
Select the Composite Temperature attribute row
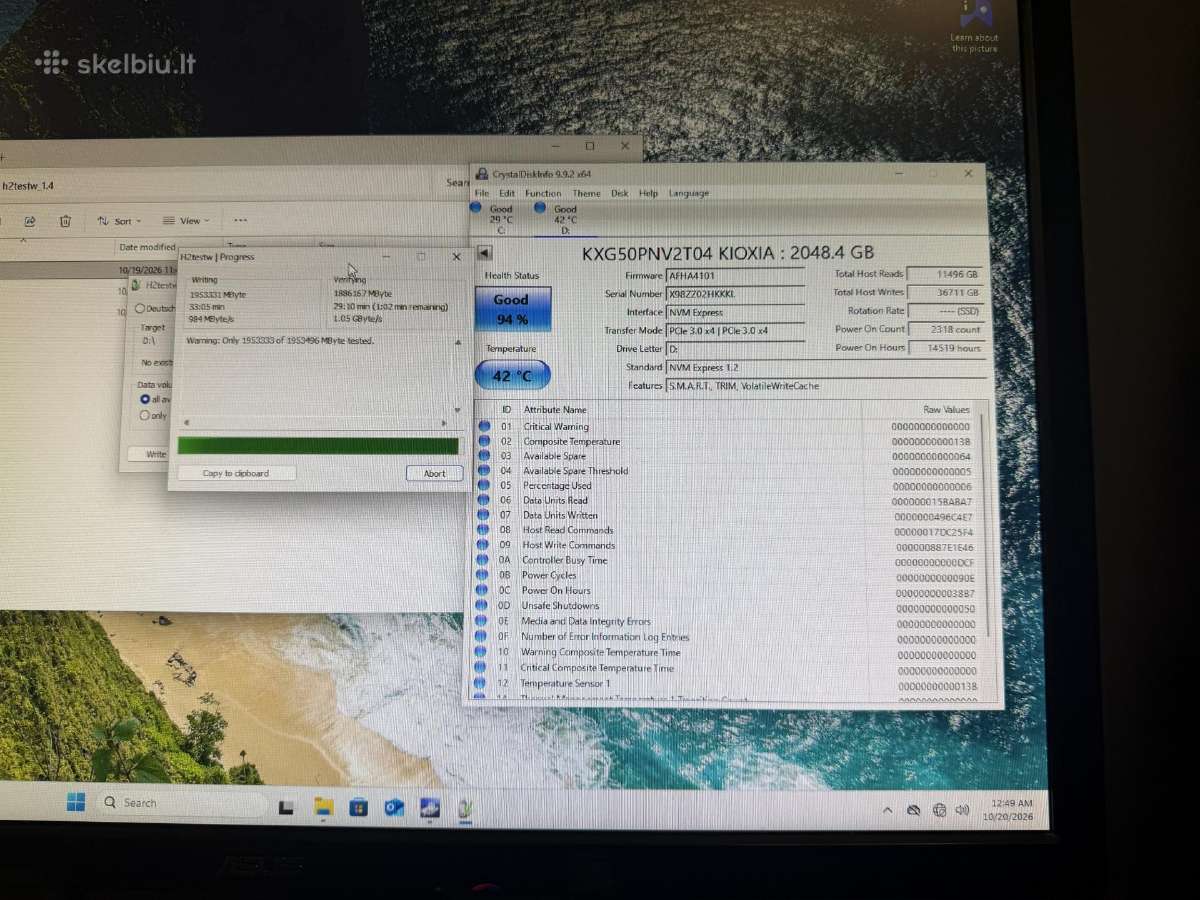[x=727, y=441]
